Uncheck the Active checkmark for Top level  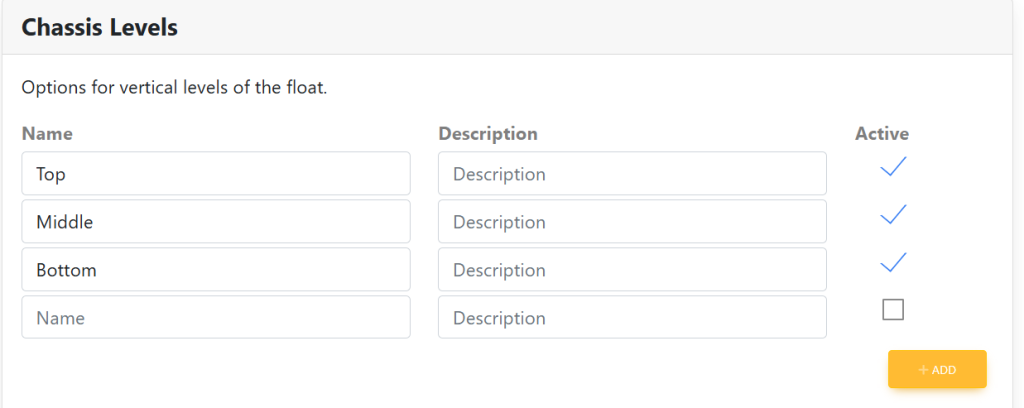pos(893,167)
